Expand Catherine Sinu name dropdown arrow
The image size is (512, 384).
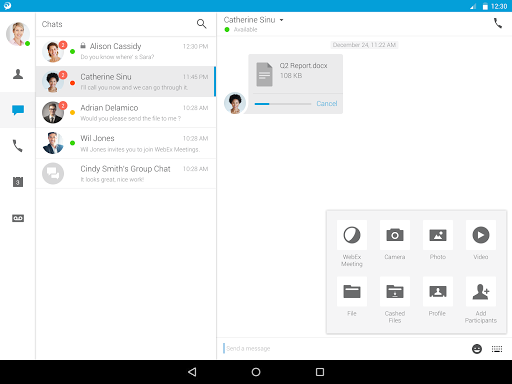pyautogui.click(x=281, y=20)
